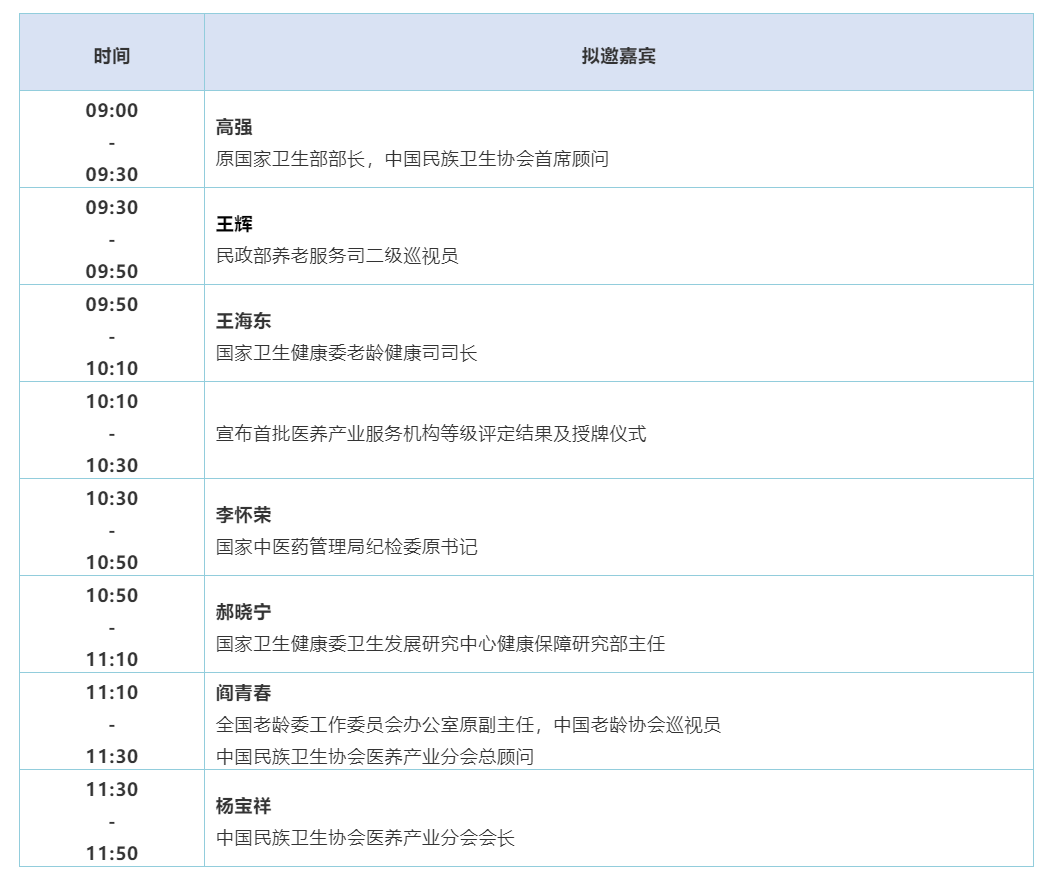Click 中国民族卫生协会医养产业分会会长 title text
Image resolution: width=1054 pixels, height=879 pixels.
click(x=365, y=838)
